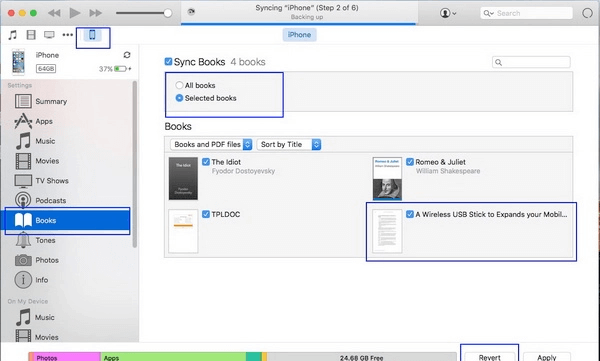Uncheck the TPLDOC checkbox
Image resolution: width=600 pixels, height=361 pixels.
[x=206, y=214]
